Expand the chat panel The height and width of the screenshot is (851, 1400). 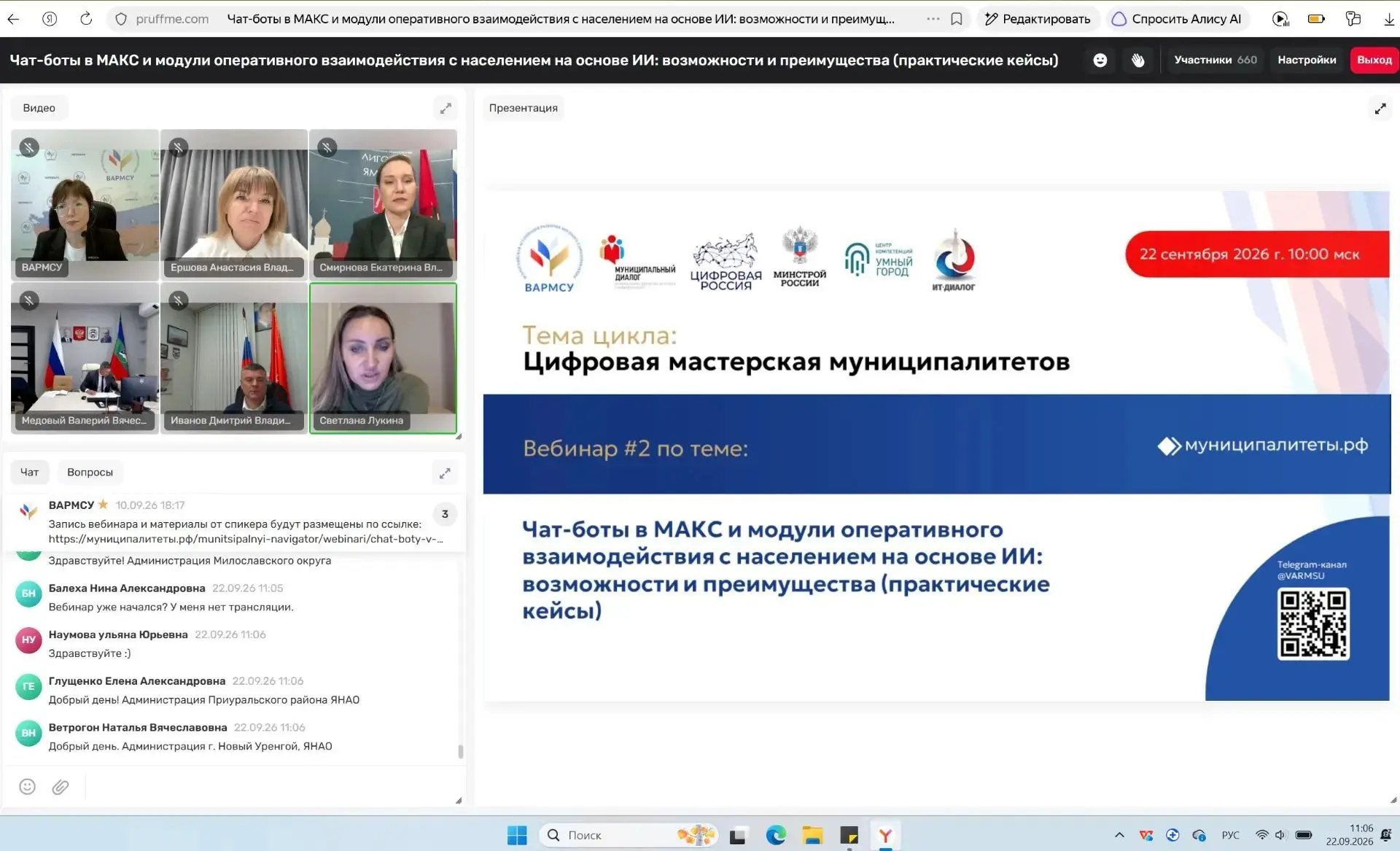coord(445,473)
